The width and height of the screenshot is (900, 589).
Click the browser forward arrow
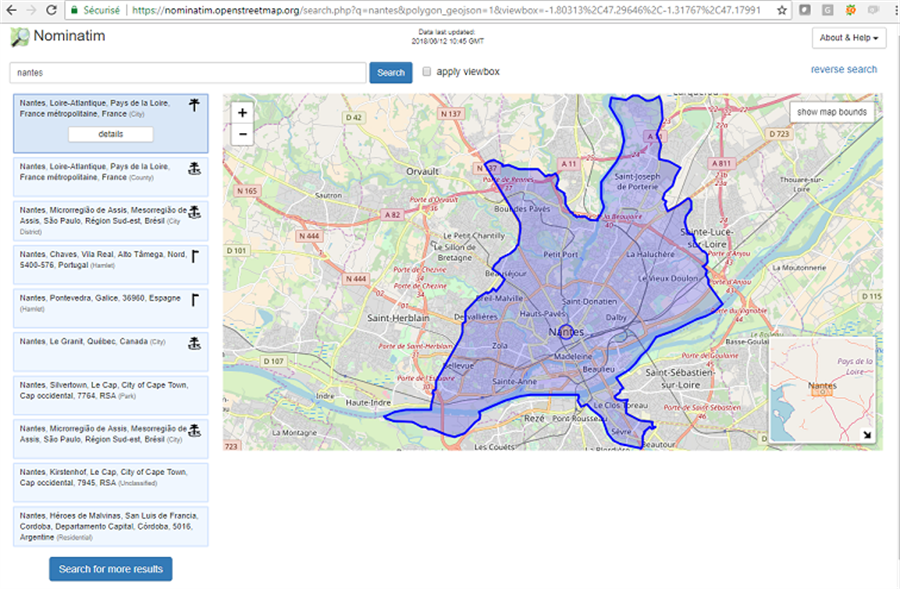pyautogui.click(x=31, y=10)
